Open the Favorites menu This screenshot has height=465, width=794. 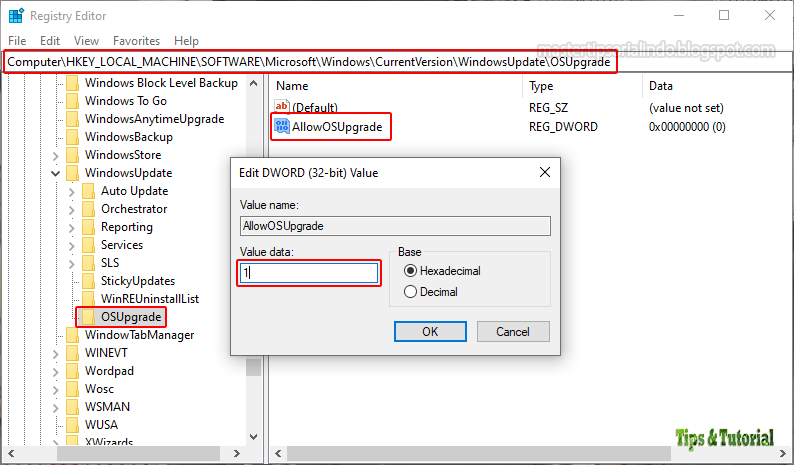point(136,41)
